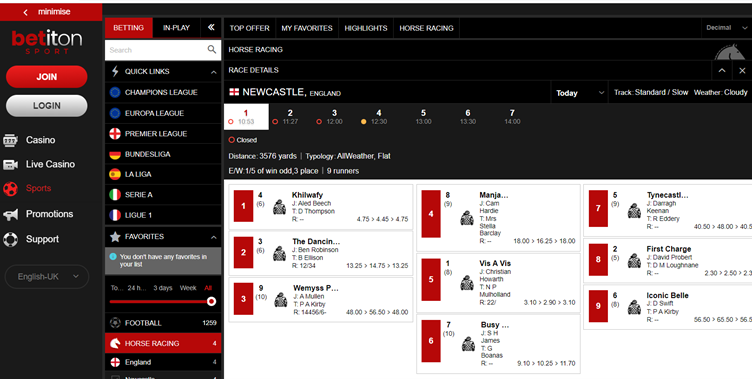Select runner number 2 The Dancin...
Image resolution: width=752 pixels, height=379 pixels.
[243, 252]
